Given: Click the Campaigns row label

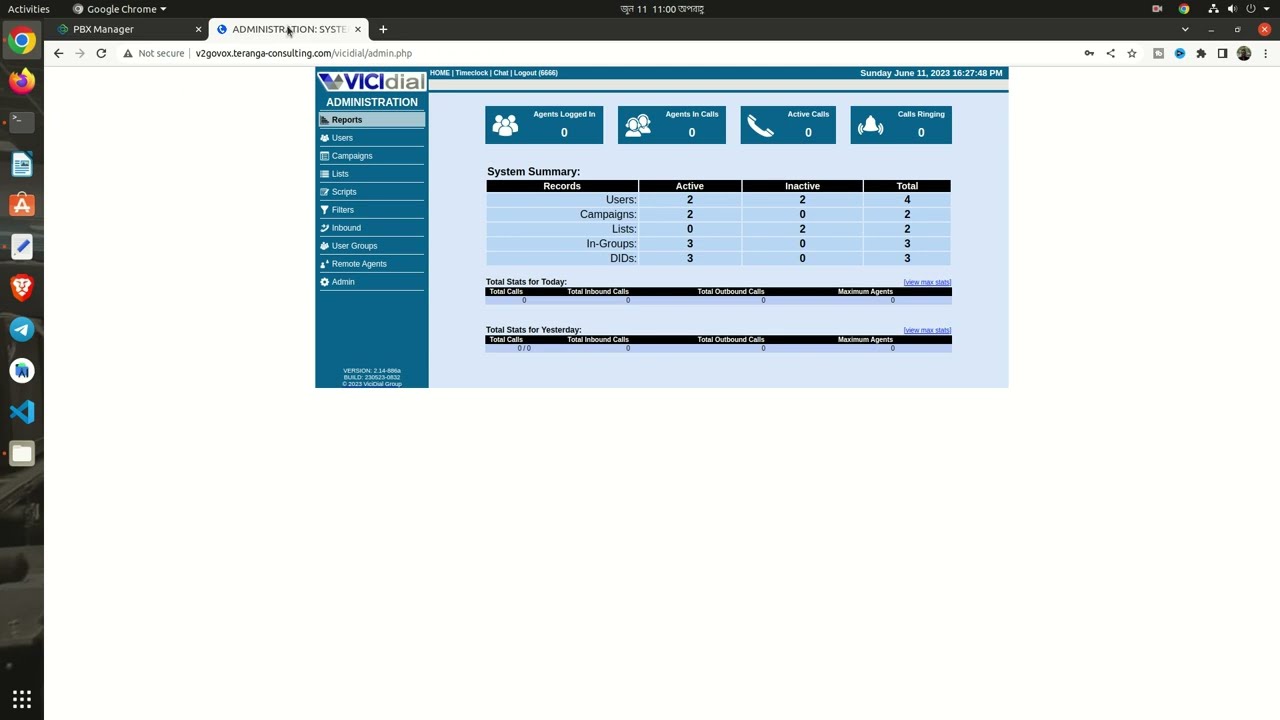Looking at the screenshot, I should [608, 214].
